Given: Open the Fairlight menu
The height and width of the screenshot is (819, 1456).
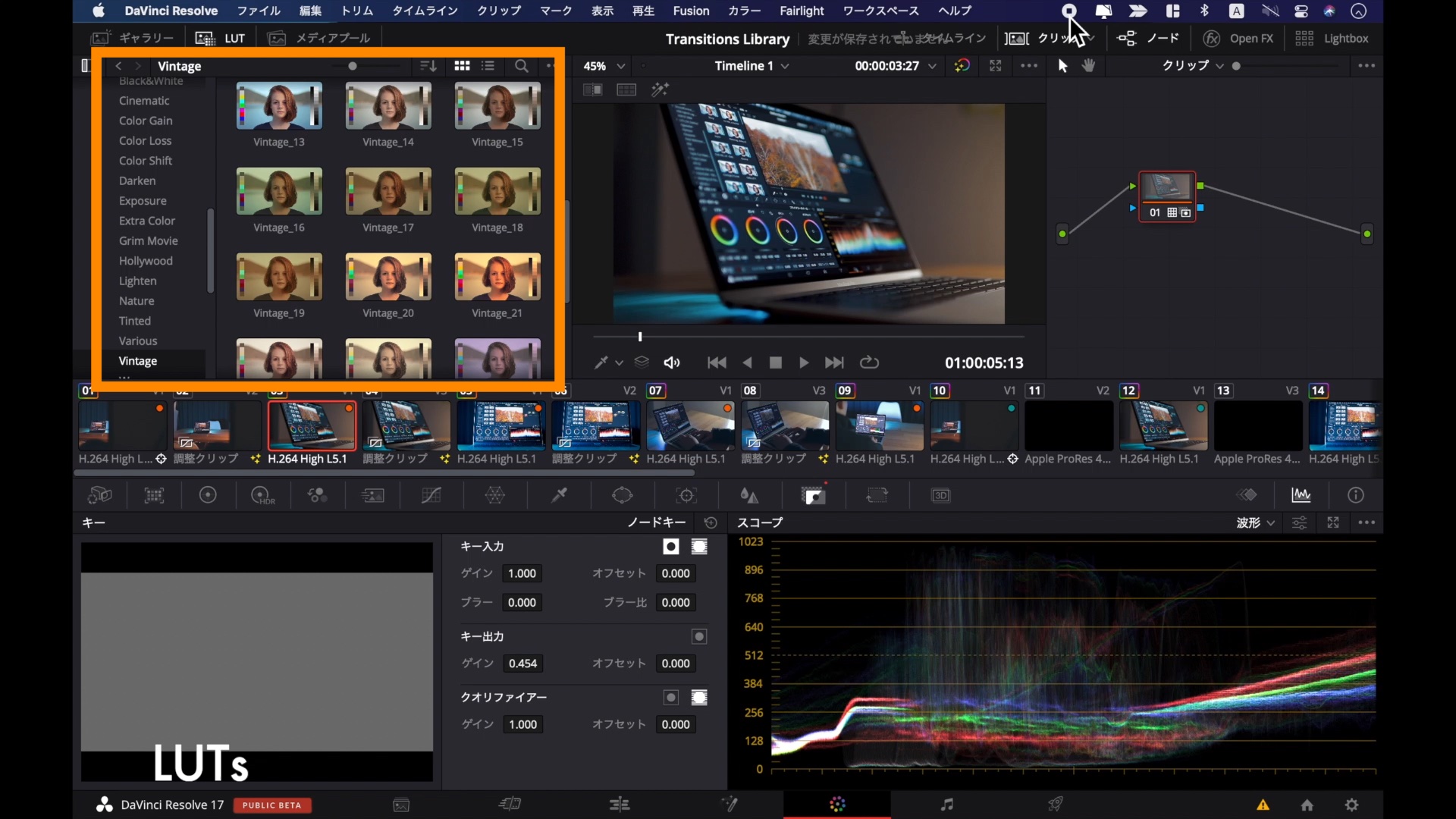Looking at the screenshot, I should [x=802, y=11].
